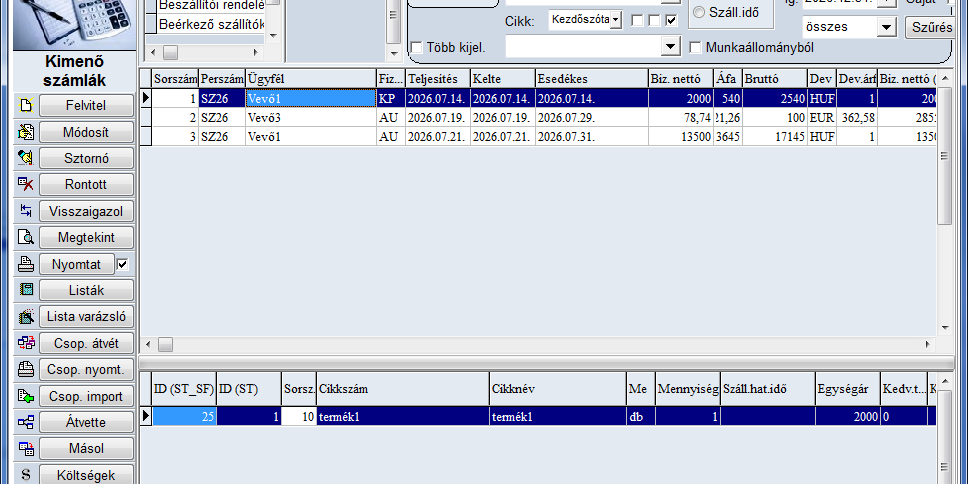Click the icon beside the Csop. átvét button

click(x=25, y=343)
